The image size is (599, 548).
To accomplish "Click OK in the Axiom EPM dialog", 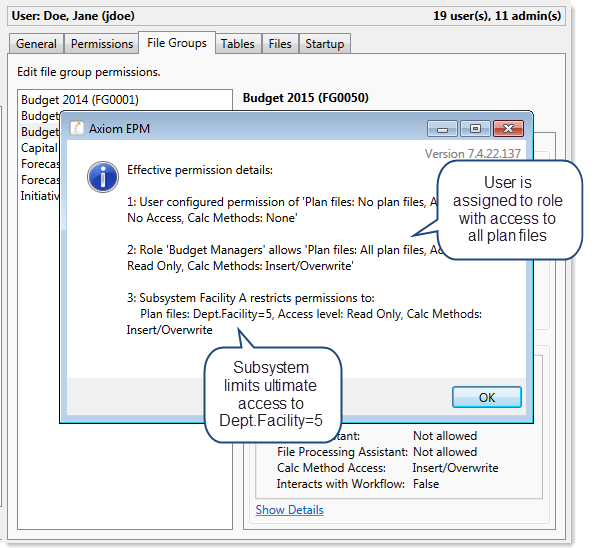I will tap(487, 397).
